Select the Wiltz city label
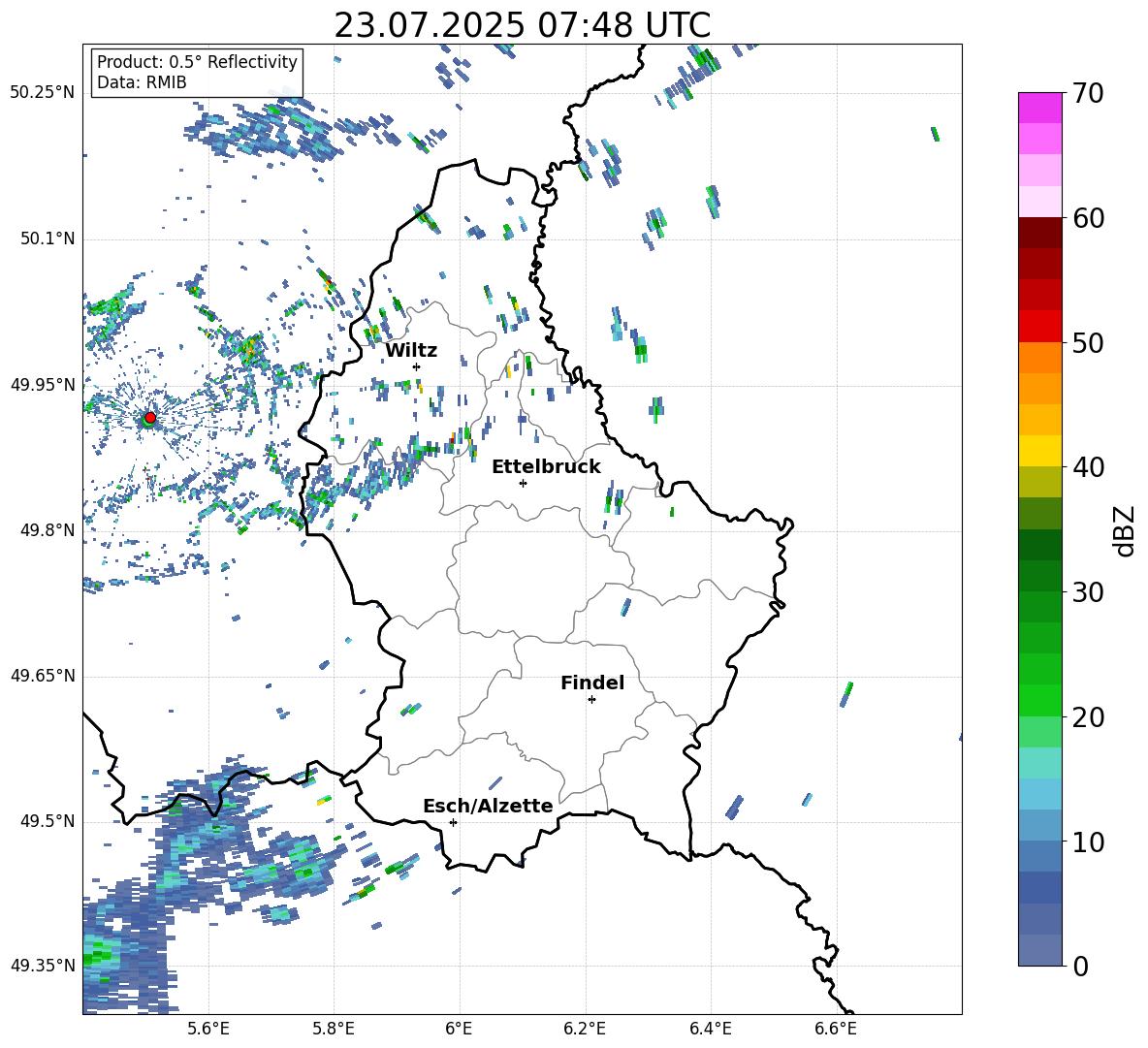The image size is (1148, 1048). coord(411,351)
